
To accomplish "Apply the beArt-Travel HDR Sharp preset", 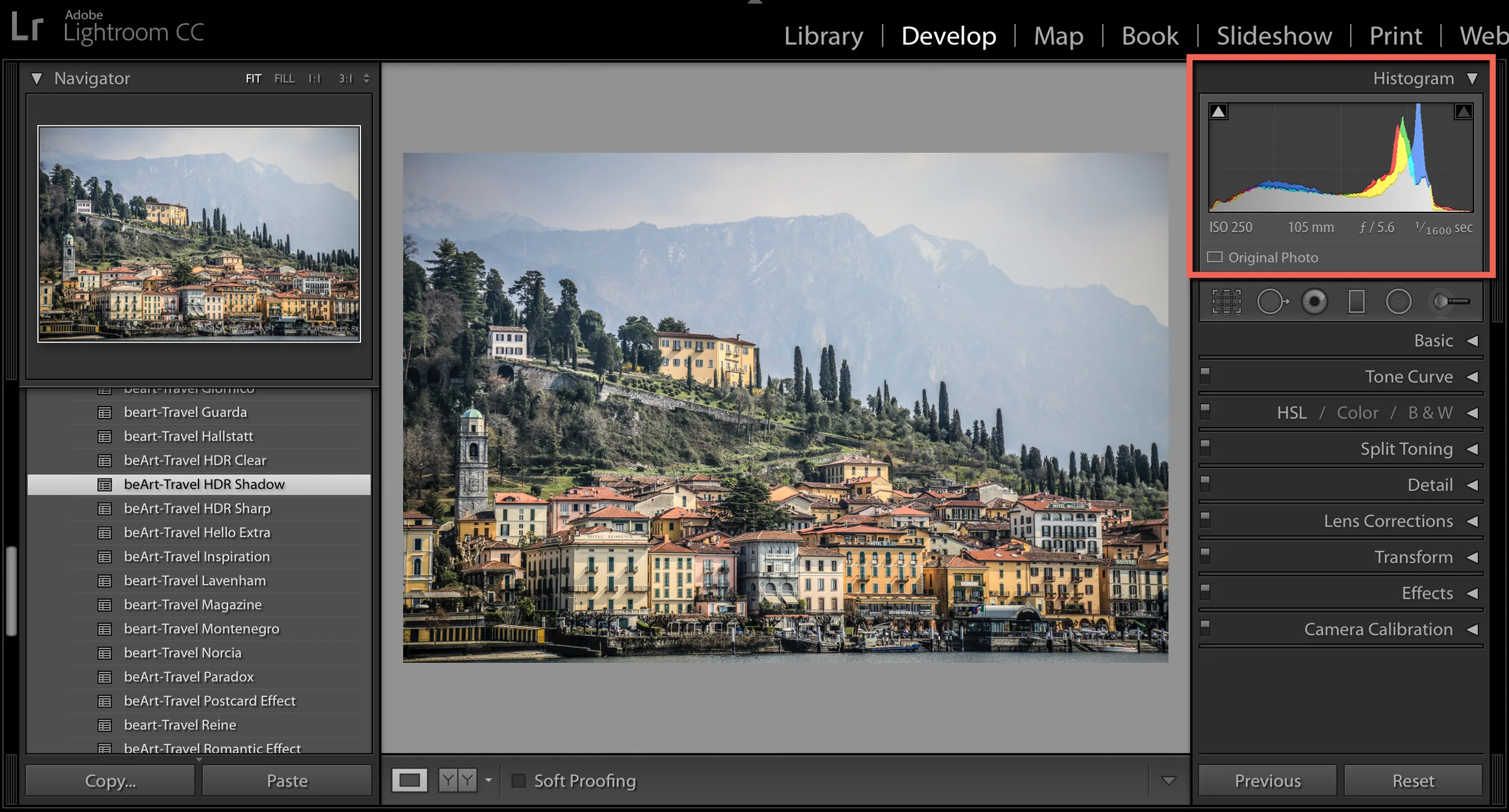I will coord(197,509).
